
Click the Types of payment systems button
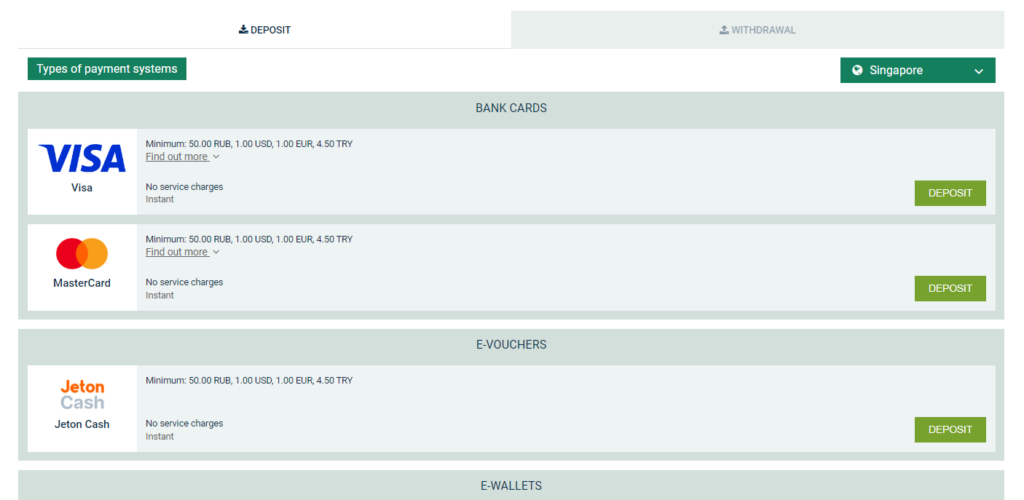tap(107, 69)
